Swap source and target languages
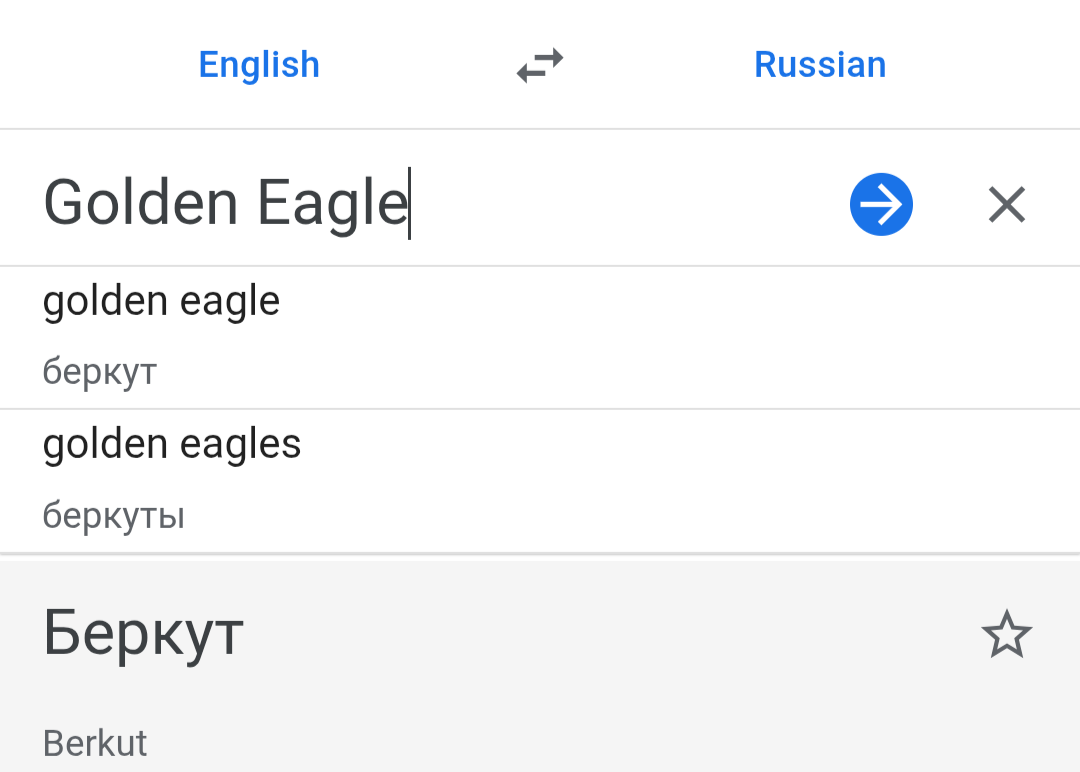Image resolution: width=1080 pixels, height=772 pixels. [540, 66]
